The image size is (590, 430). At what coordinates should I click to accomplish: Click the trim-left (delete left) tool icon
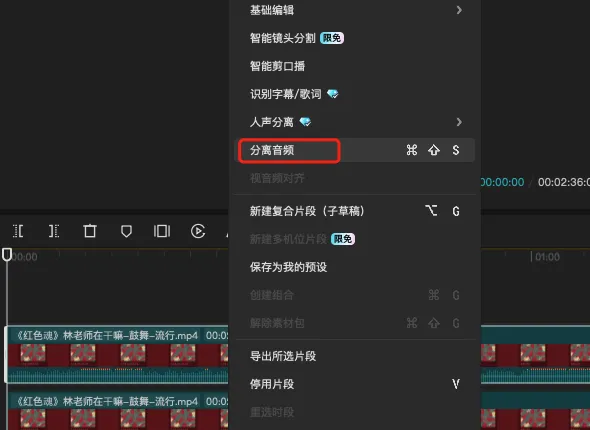click(x=18, y=231)
